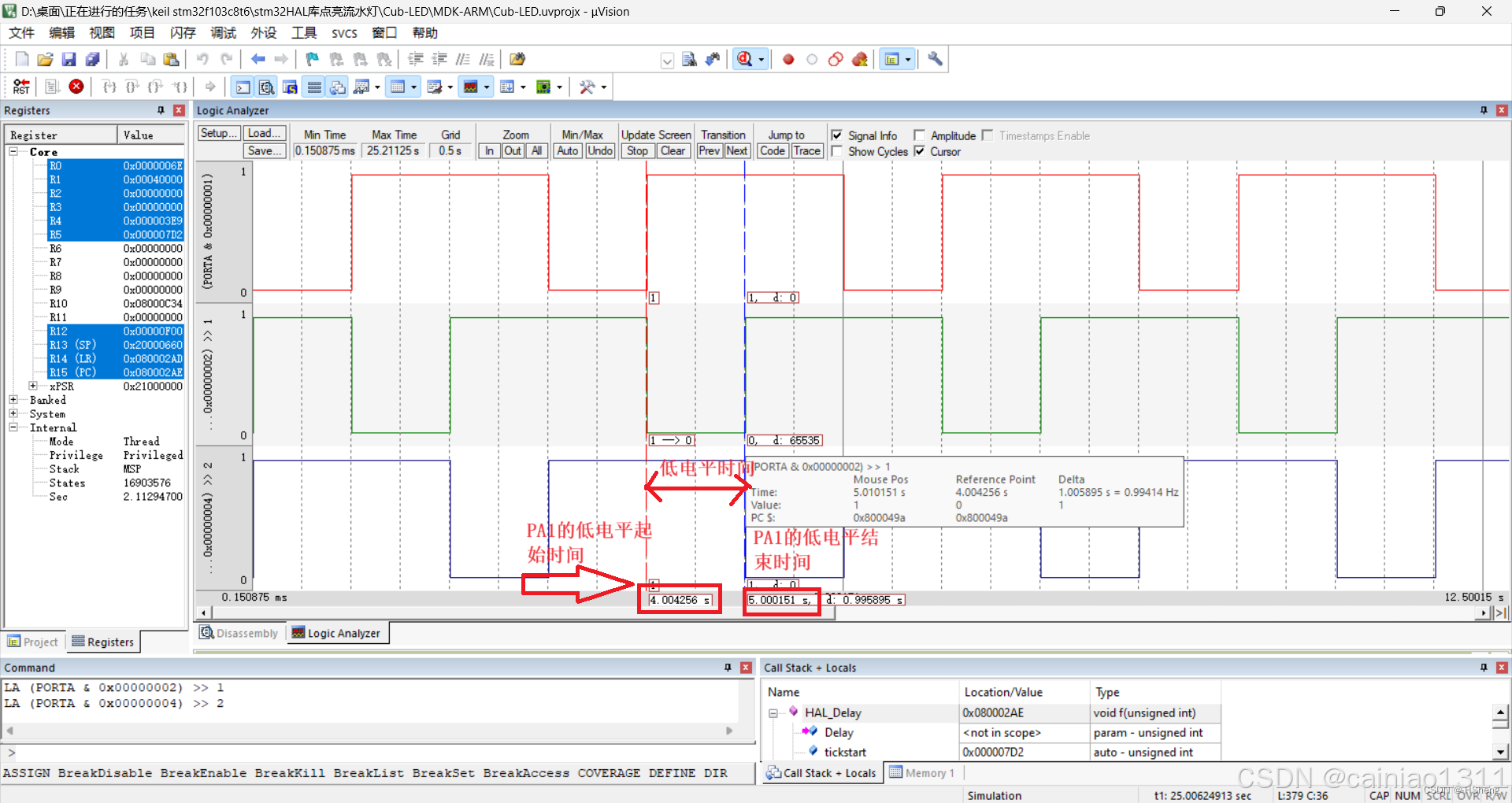
Task: Switch to the Project tab
Action: coord(33,642)
